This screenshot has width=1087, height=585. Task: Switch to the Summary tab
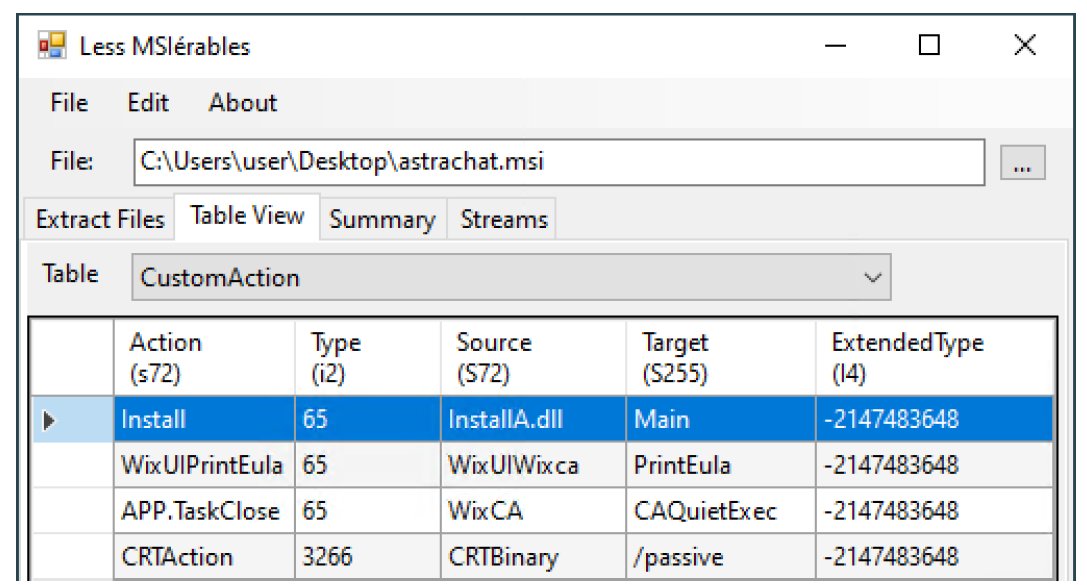pyautogui.click(x=382, y=220)
